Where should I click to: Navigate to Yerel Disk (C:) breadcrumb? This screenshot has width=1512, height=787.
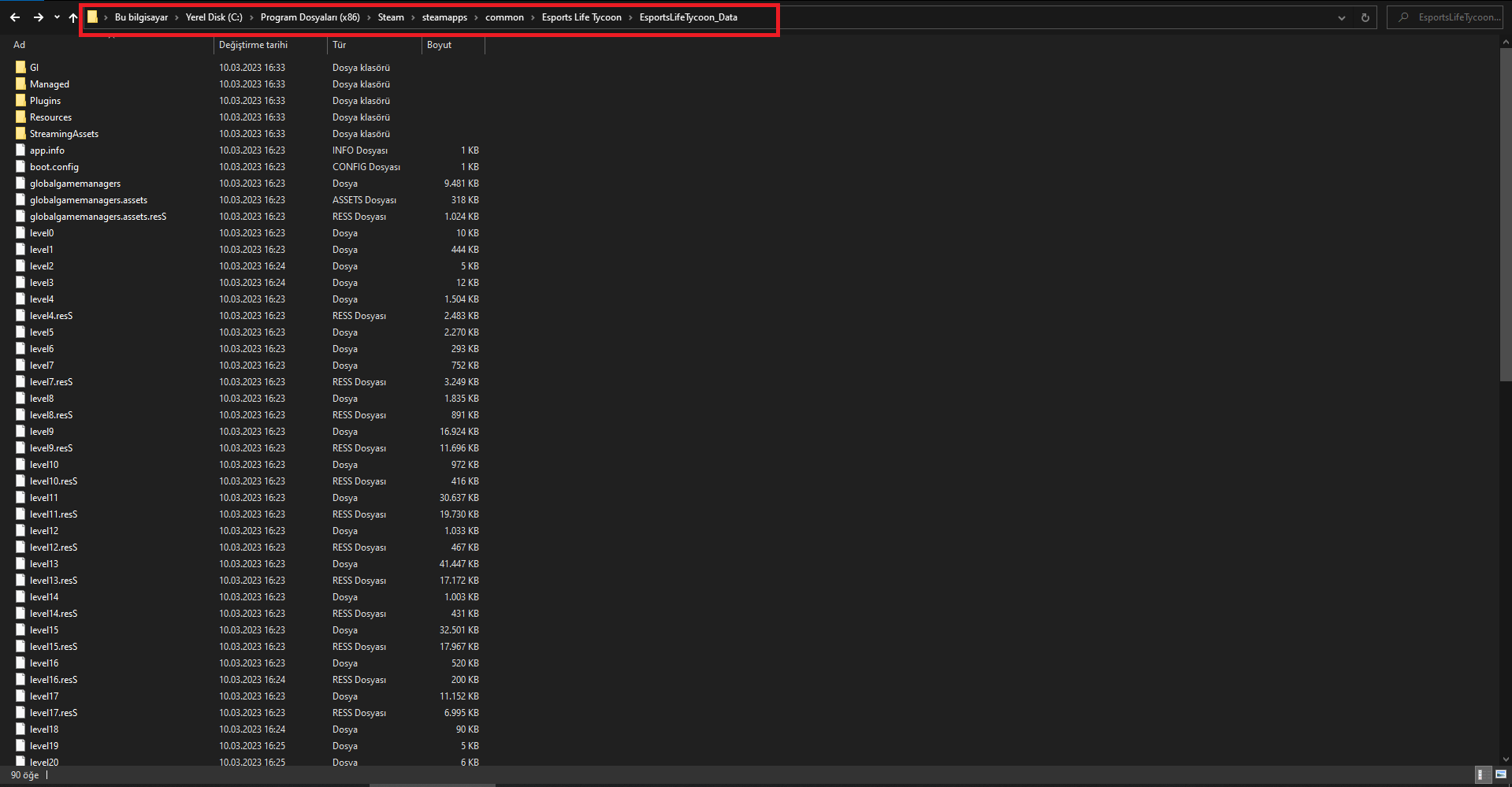214,17
